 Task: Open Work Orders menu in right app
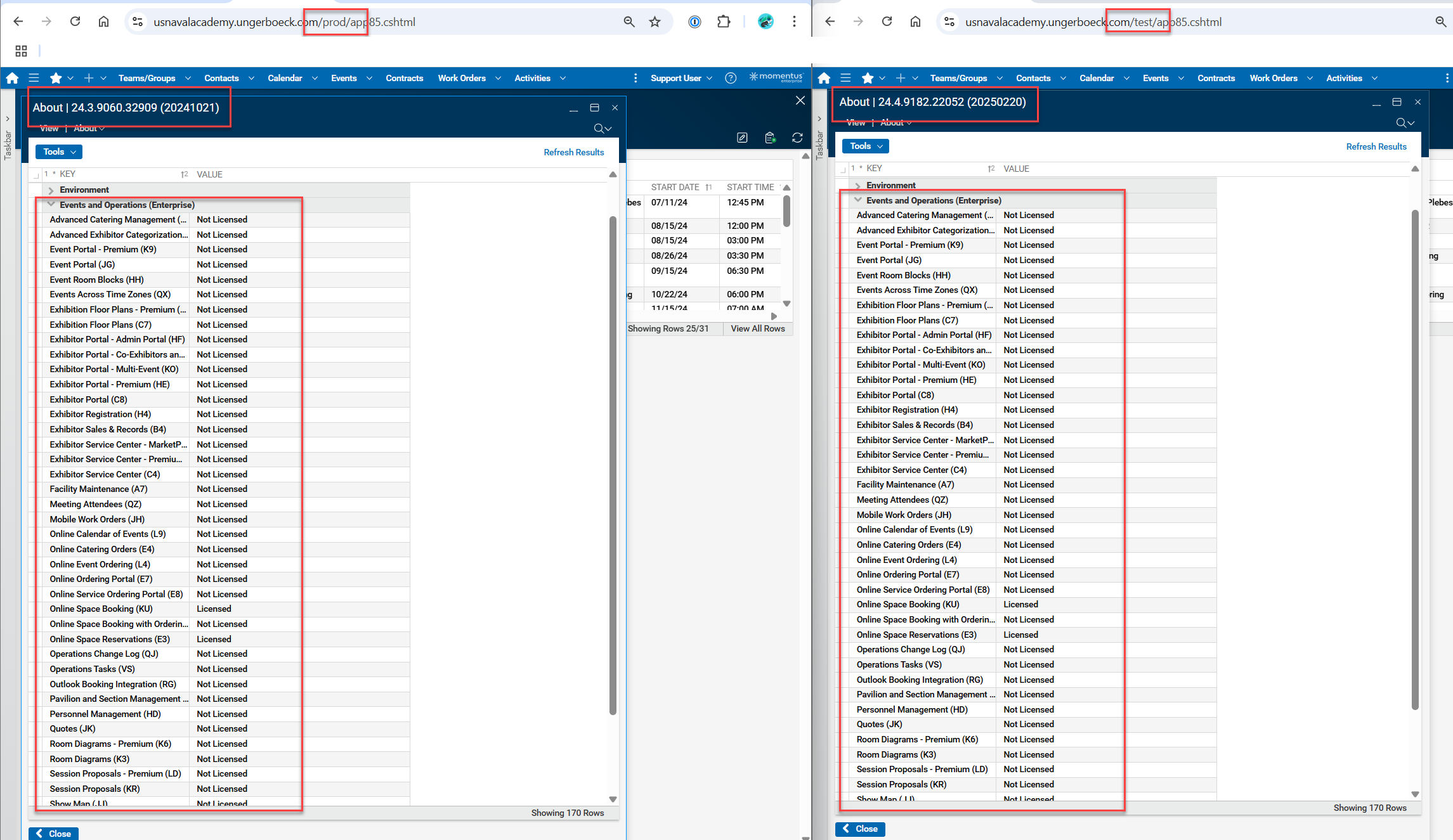point(1280,78)
